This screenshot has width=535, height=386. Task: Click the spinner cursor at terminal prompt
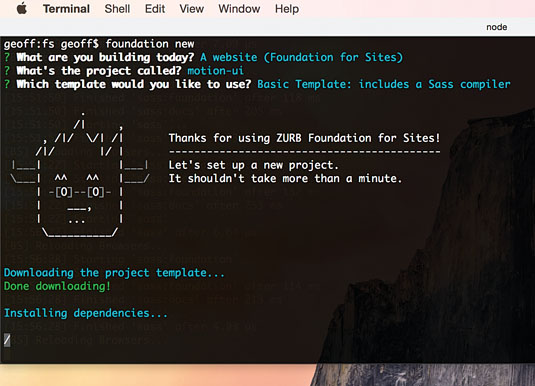7,340
